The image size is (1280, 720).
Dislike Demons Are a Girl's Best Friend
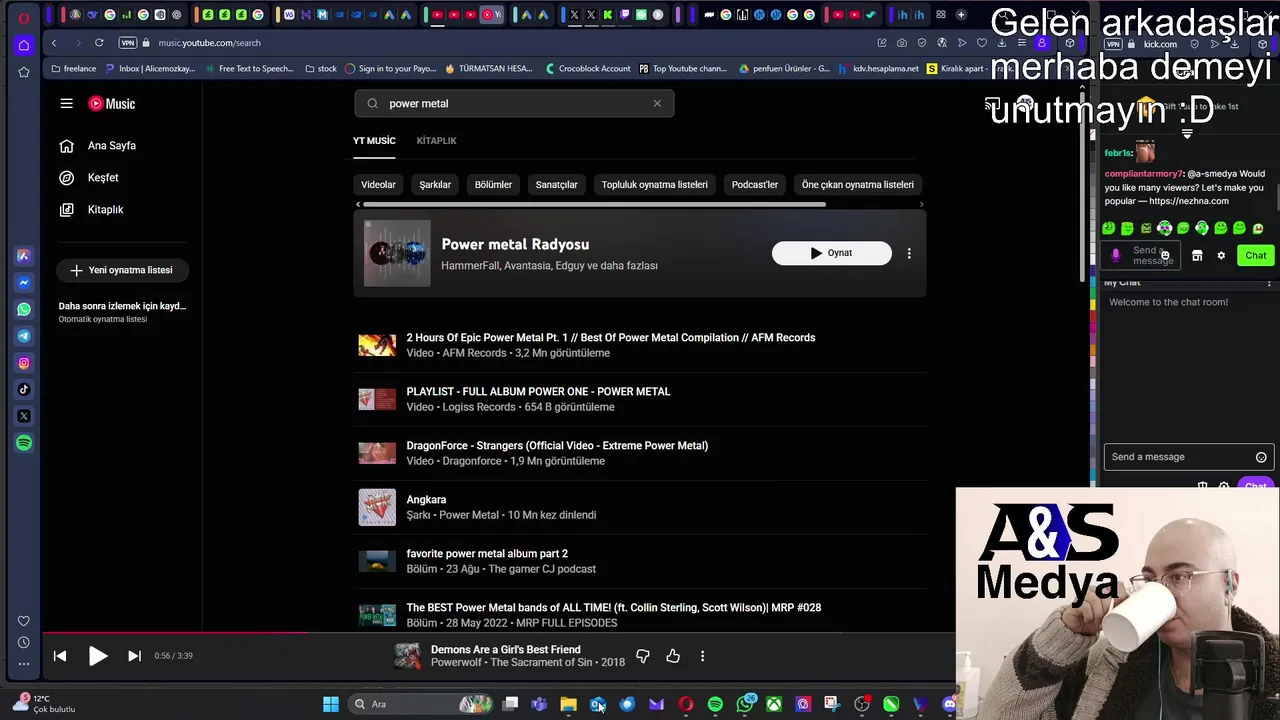(x=643, y=656)
